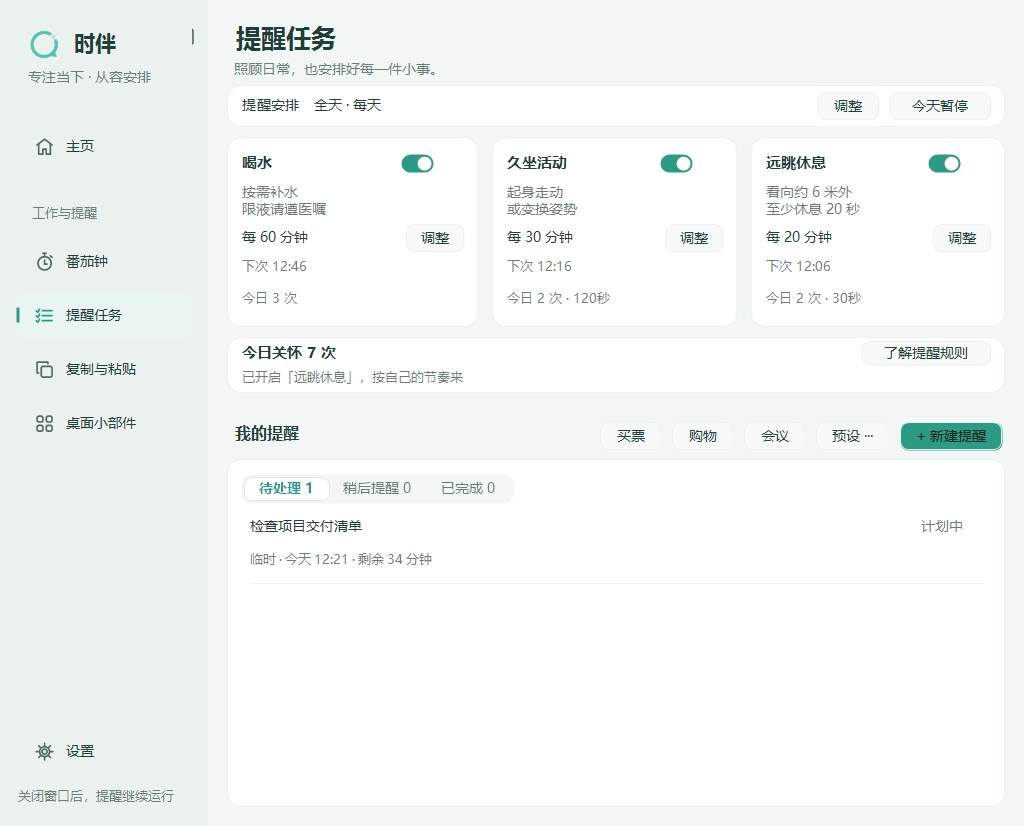Open 复制与粘贴 in the sidebar
Viewport: 1024px width, 826px height.
pos(104,370)
